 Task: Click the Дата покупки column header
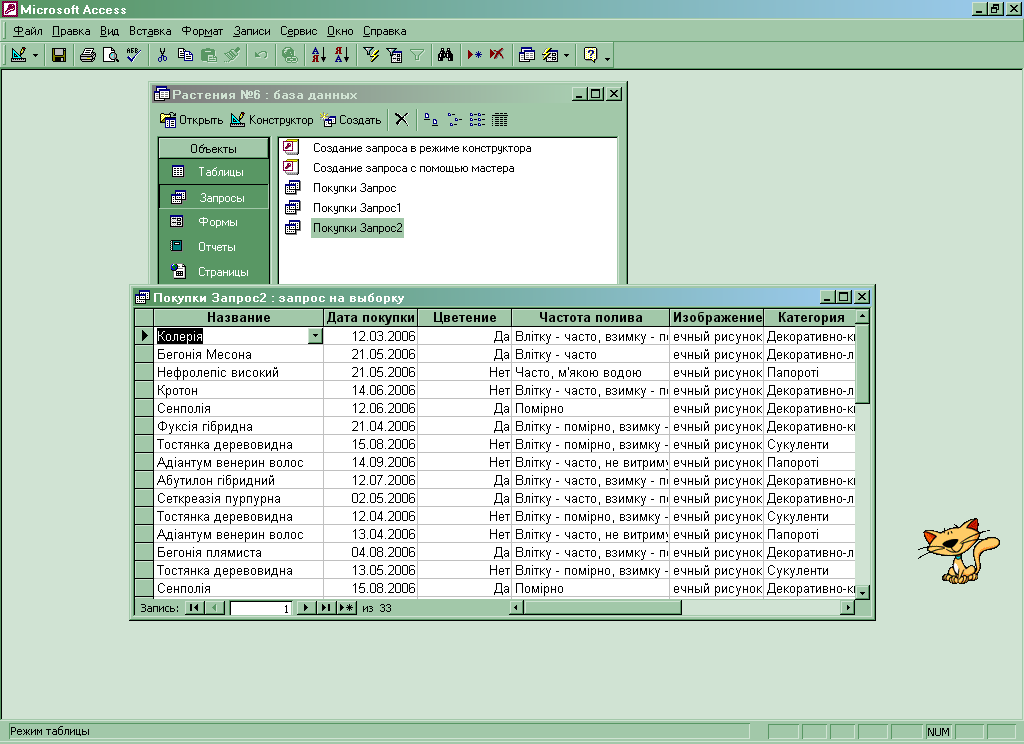(370, 317)
